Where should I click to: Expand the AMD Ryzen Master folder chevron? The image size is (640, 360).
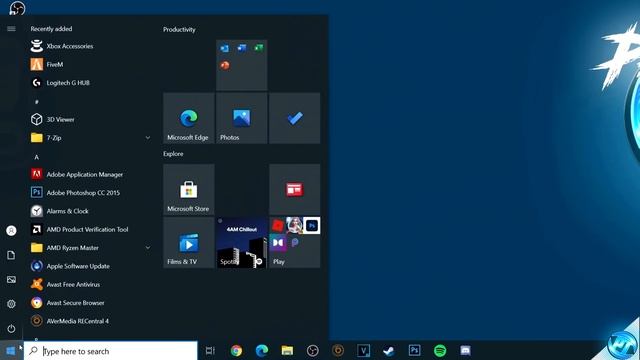click(148, 248)
